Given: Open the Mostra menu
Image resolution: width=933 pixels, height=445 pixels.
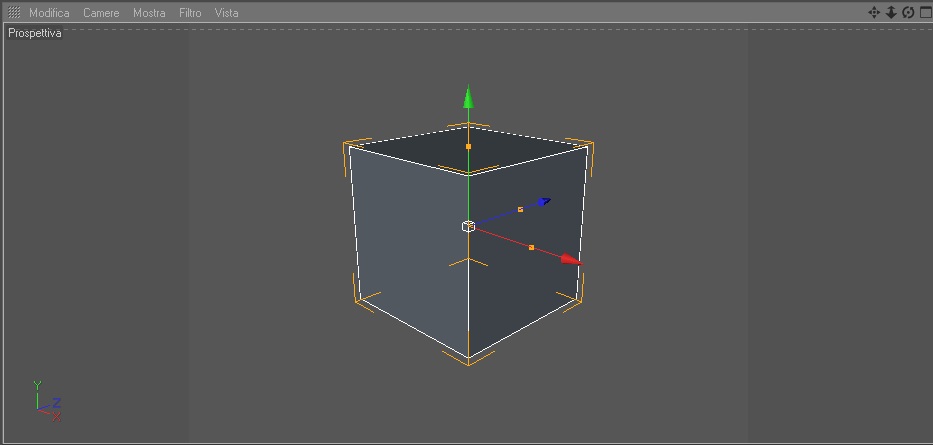Looking at the screenshot, I should (x=149, y=12).
